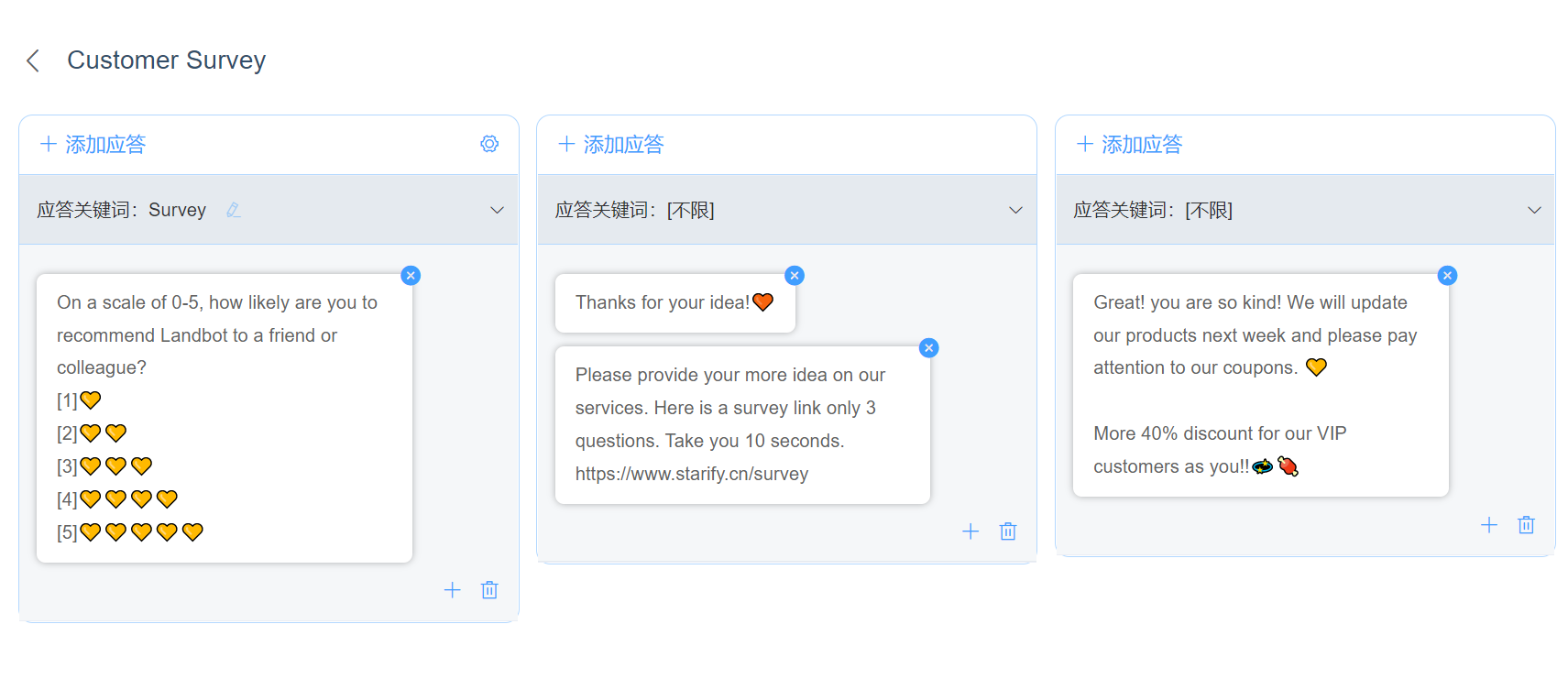The height and width of the screenshot is (679, 1568).
Task: Select the 0-5 scale question message
Action: (x=225, y=418)
